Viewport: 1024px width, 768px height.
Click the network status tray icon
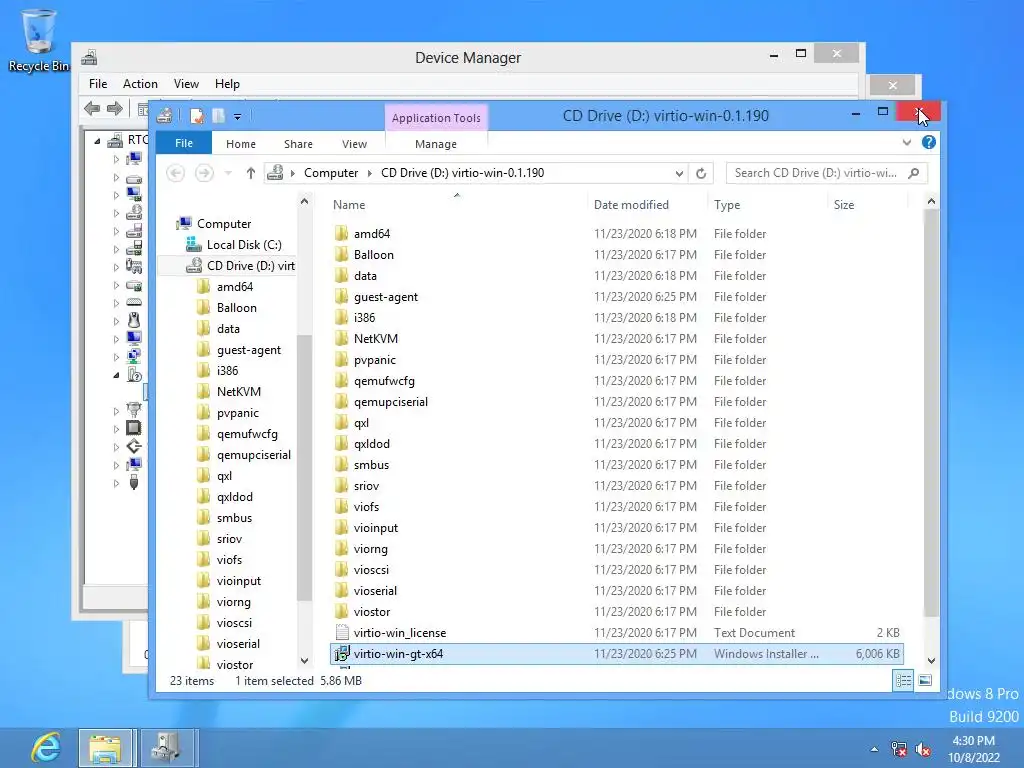899,749
